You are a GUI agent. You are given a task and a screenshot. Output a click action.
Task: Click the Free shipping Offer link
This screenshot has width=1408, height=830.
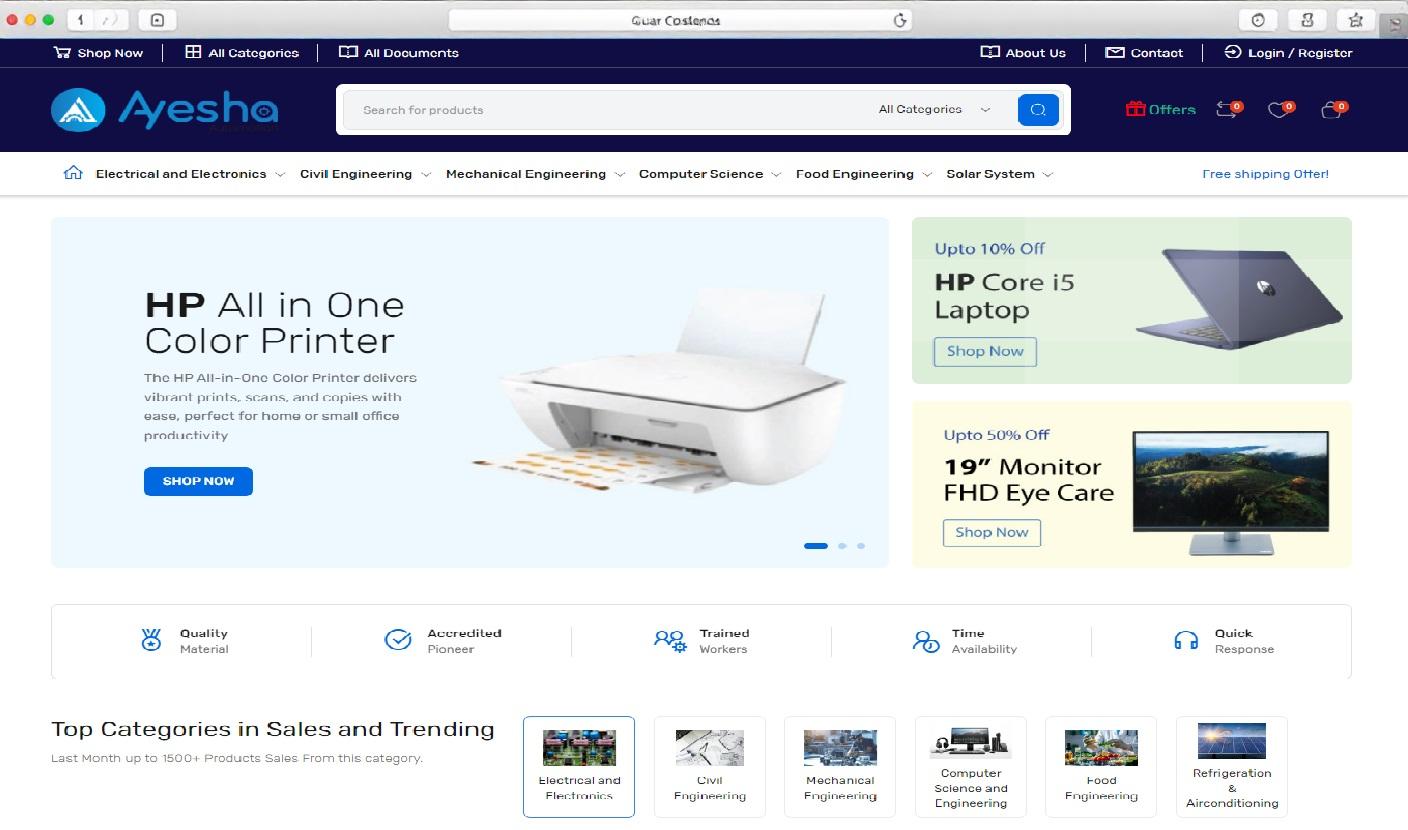click(1265, 173)
